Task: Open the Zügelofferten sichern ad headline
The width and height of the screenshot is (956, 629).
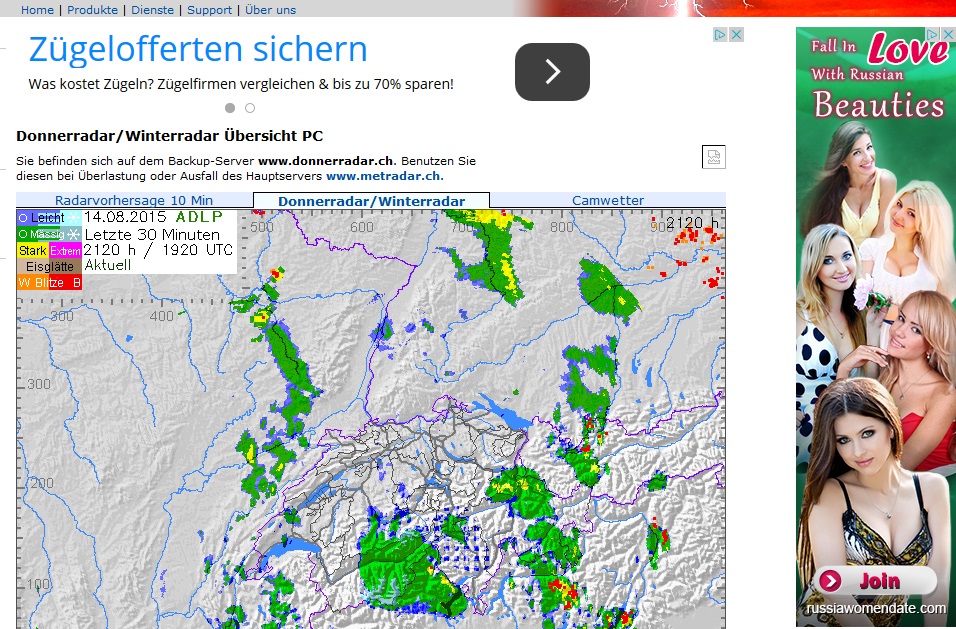Action: [x=198, y=49]
